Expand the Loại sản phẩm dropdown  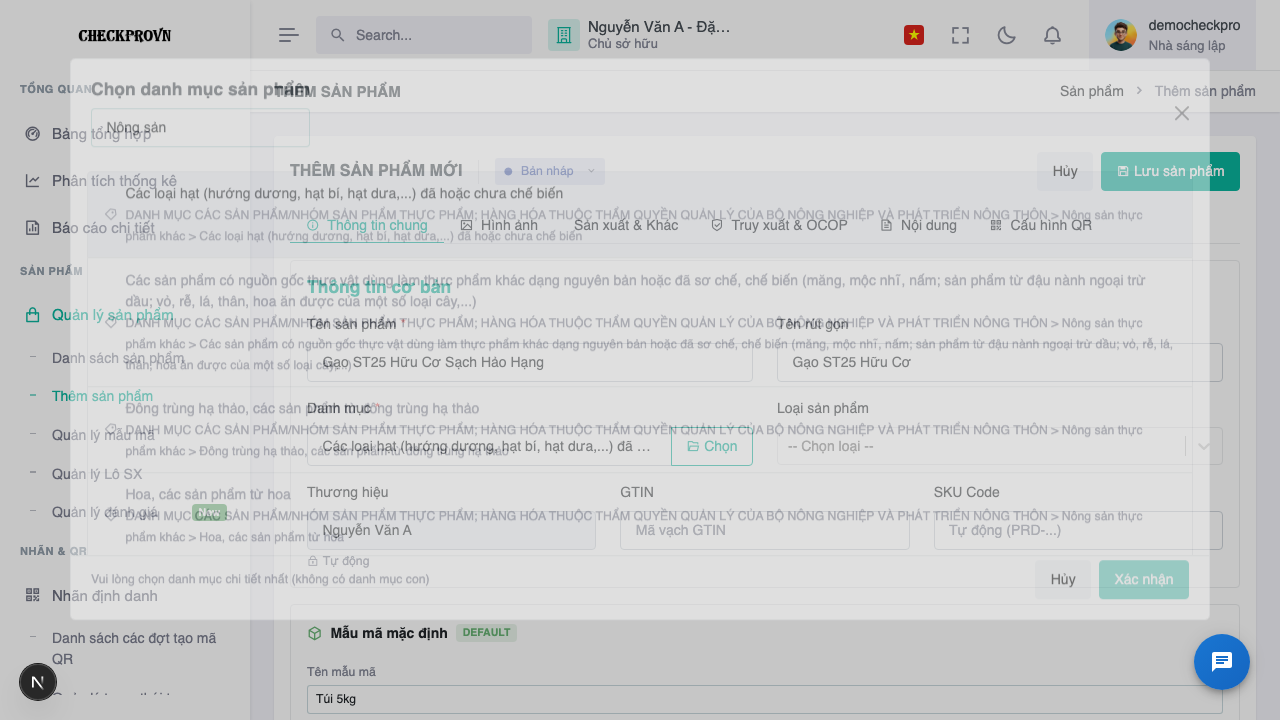click(1000, 446)
